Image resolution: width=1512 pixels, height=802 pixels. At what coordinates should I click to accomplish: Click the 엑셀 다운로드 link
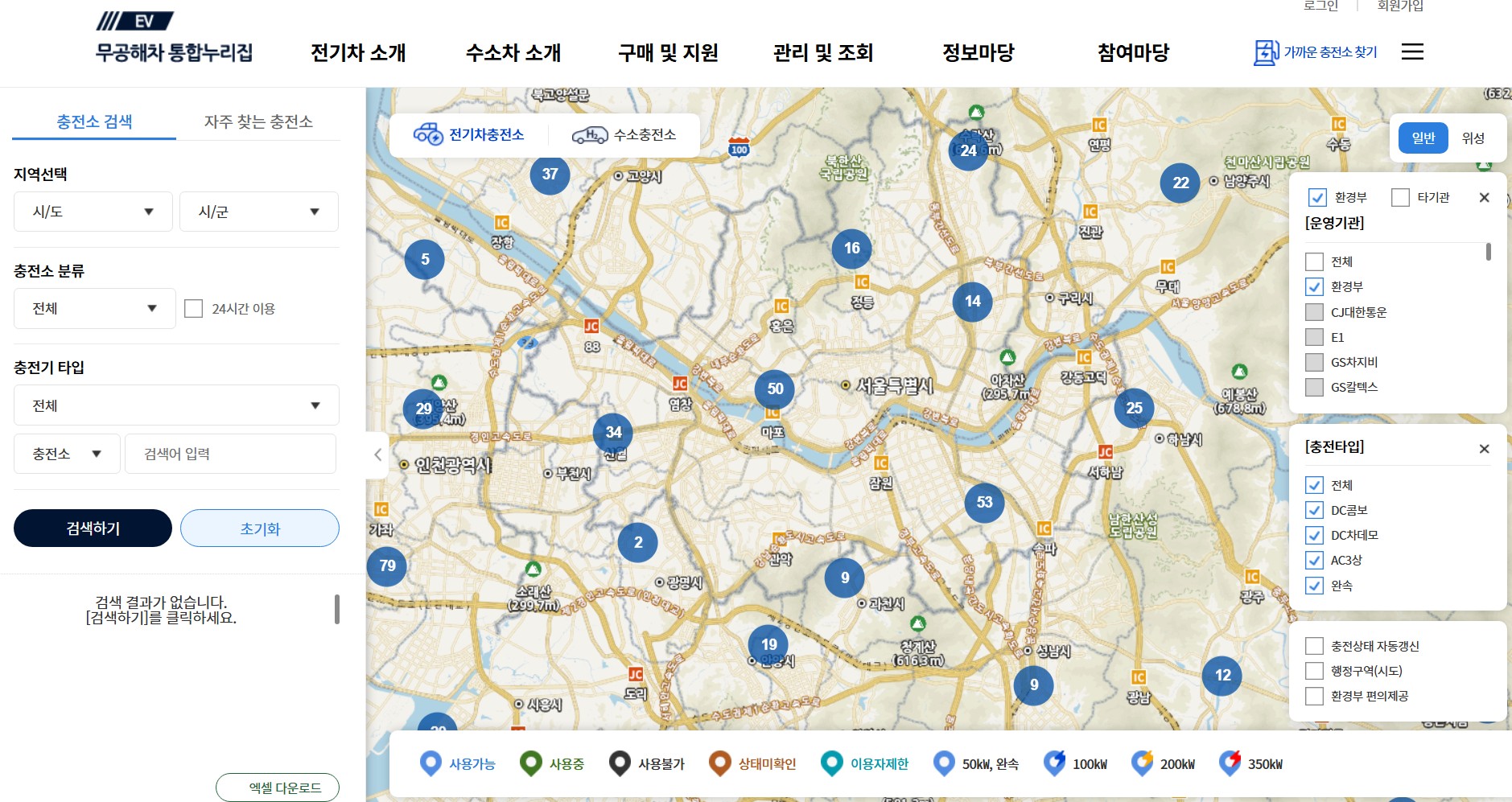[x=277, y=788]
